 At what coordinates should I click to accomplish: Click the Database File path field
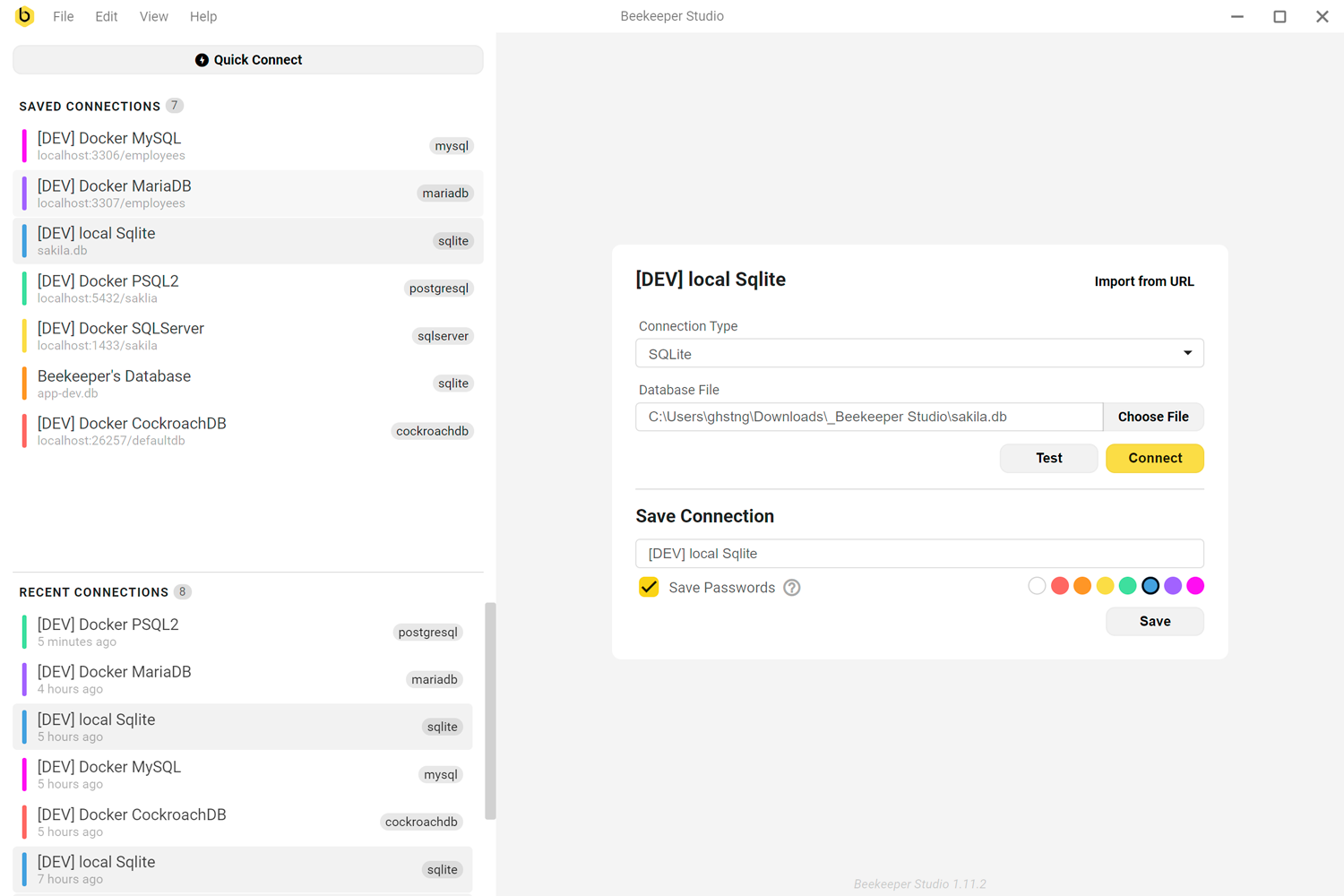pyautogui.click(x=869, y=417)
